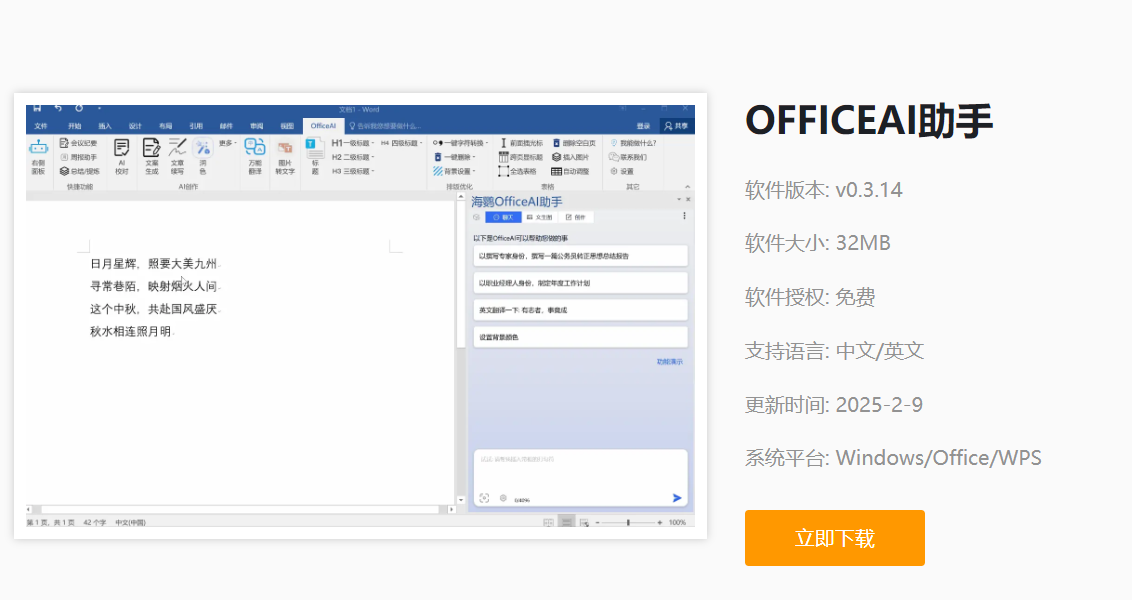1132x600 pixels.
Task: Open the 背景设置 dropdown
Action: 453,171
